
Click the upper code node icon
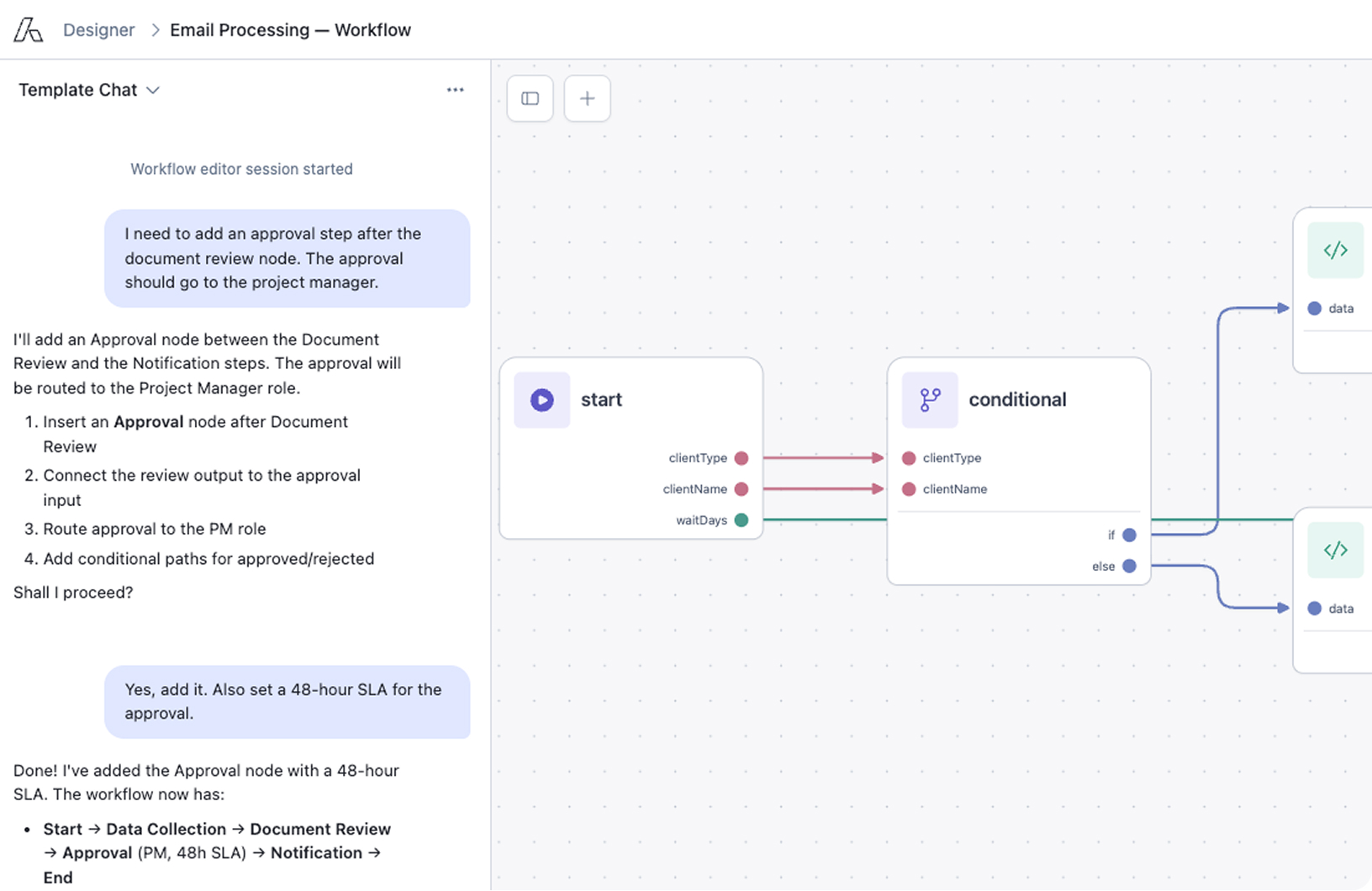(1335, 250)
